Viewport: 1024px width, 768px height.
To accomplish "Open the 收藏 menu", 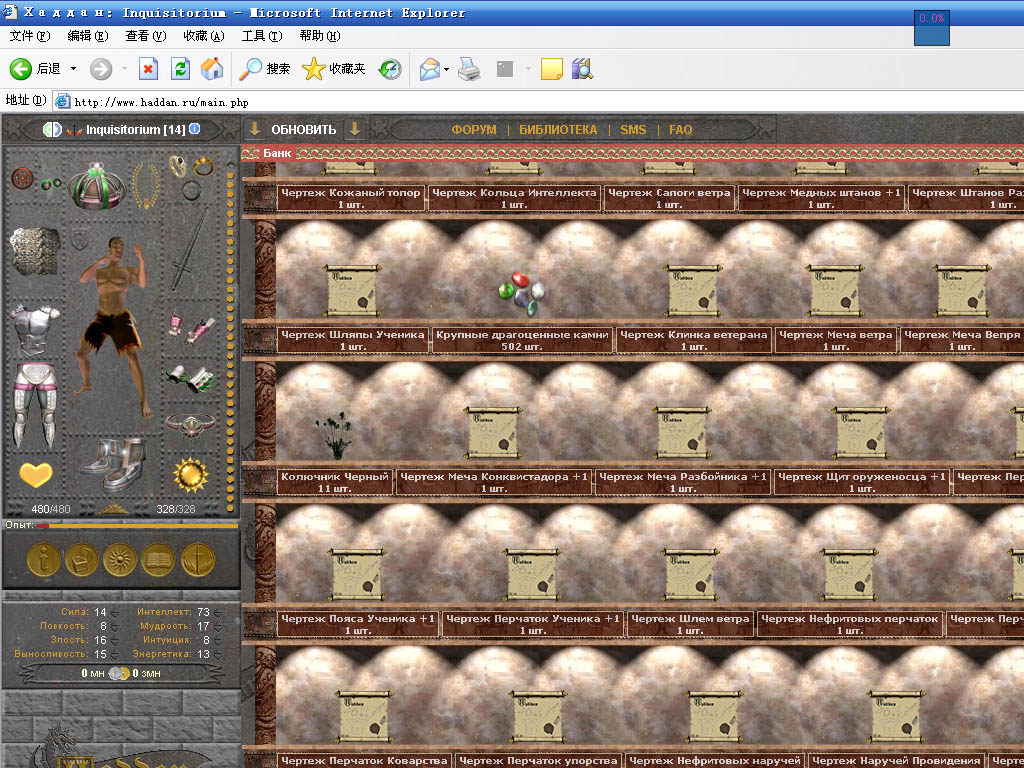I will [204, 36].
